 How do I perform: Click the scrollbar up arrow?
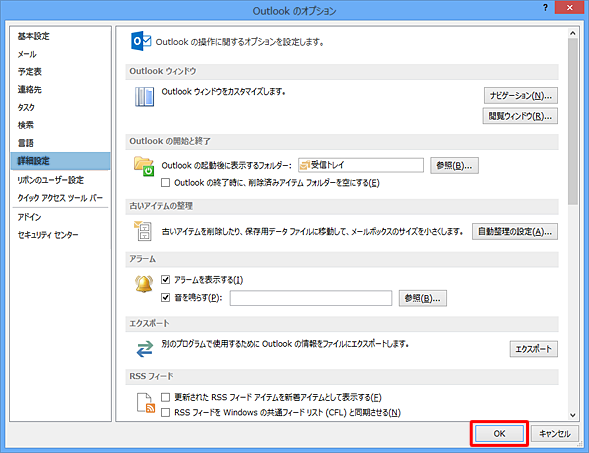[572, 33]
